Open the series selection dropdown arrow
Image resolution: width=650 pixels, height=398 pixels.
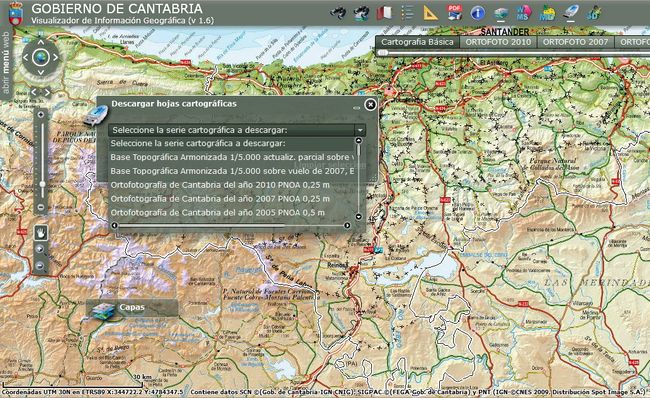[x=360, y=130]
